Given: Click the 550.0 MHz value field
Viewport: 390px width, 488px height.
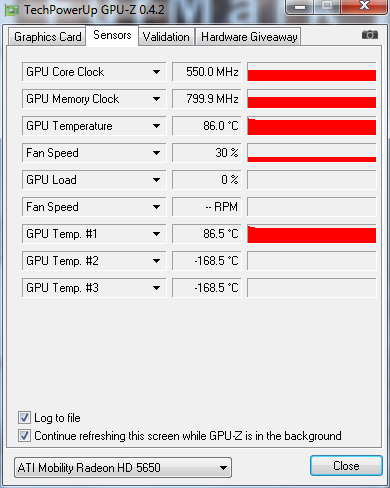Looking at the screenshot, I should [x=207, y=72].
